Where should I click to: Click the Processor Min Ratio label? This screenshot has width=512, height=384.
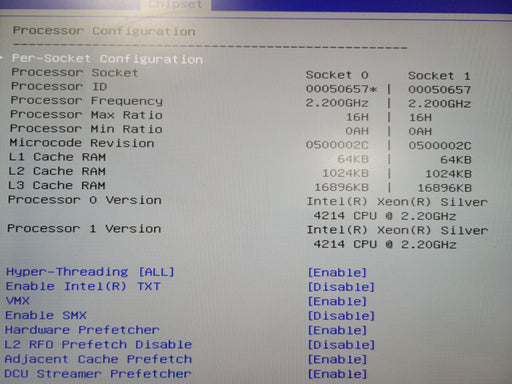86,129
